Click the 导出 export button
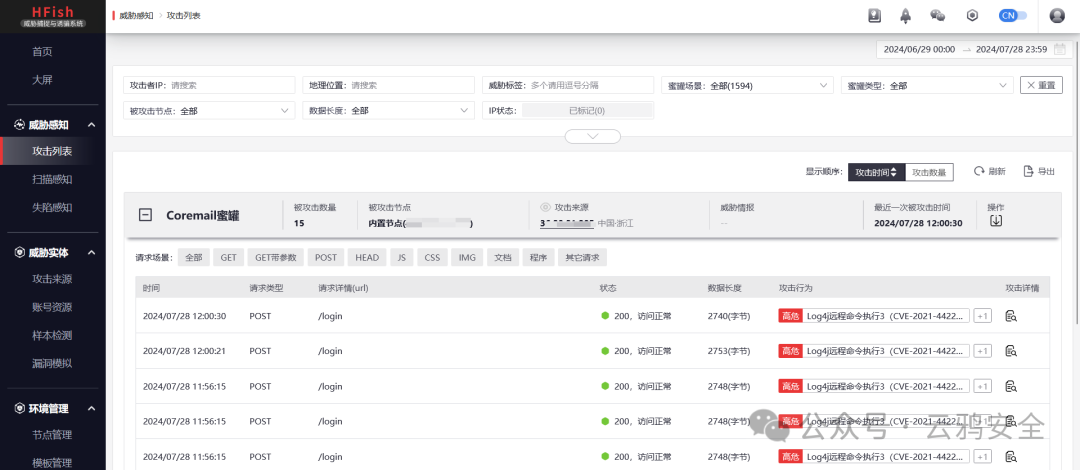This screenshot has width=1080, height=470. coord(1039,172)
